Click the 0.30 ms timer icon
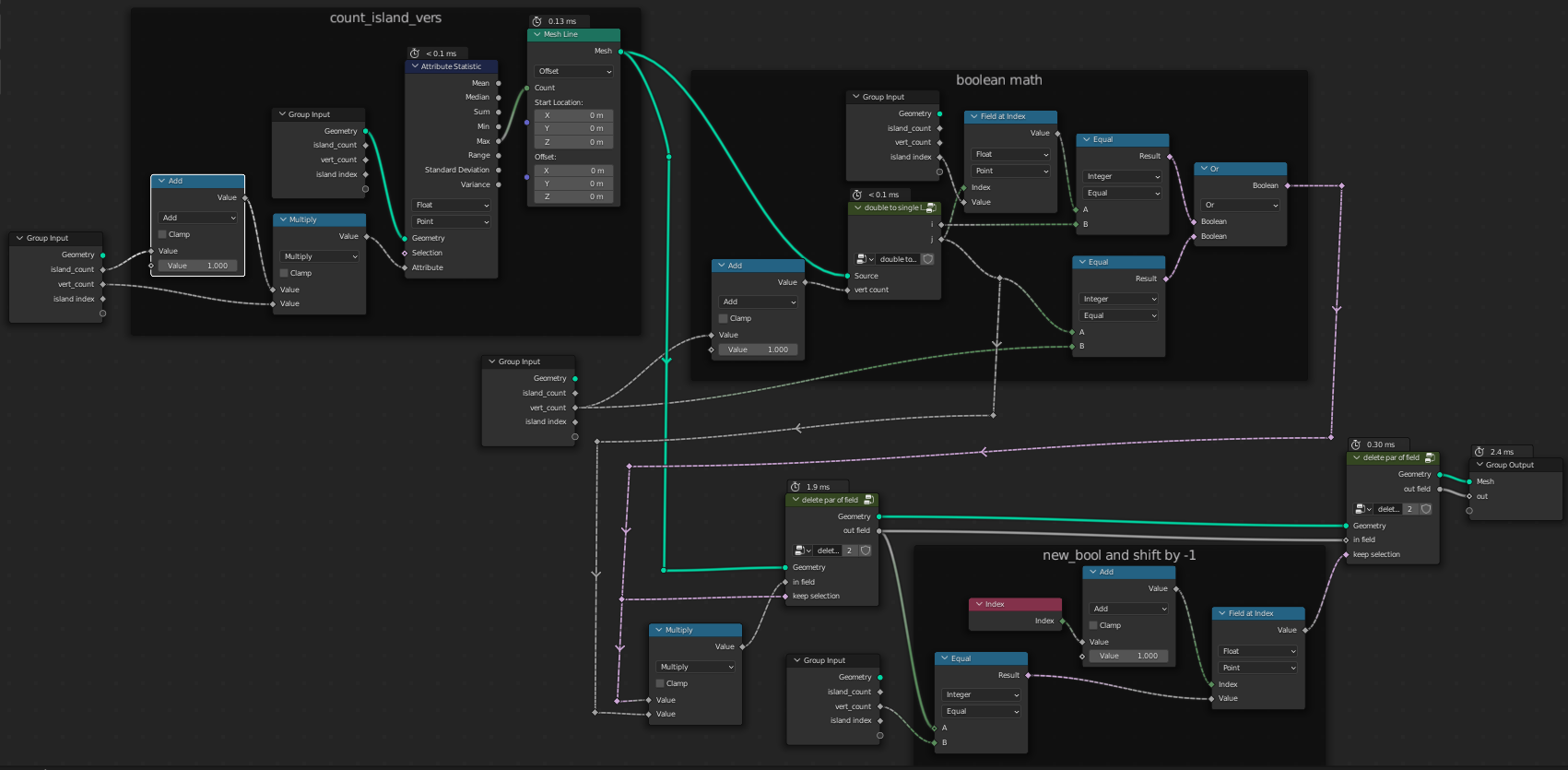This screenshot has width=1568, height=770. tap(1356, 444)
